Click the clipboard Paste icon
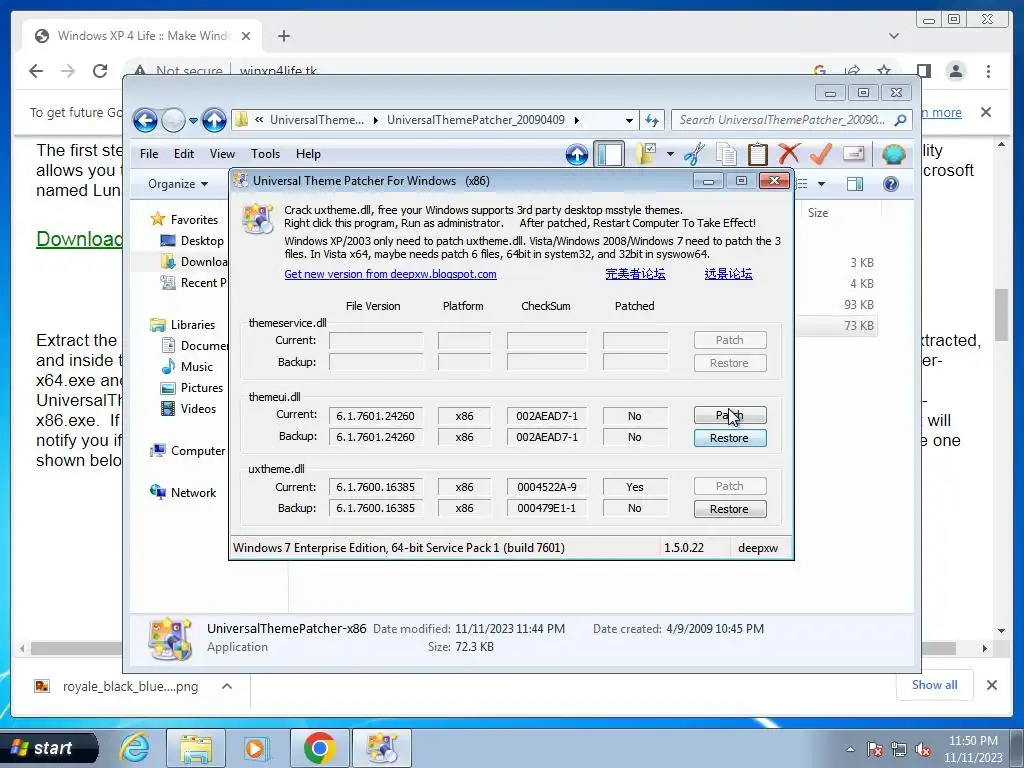 point(758,154)
